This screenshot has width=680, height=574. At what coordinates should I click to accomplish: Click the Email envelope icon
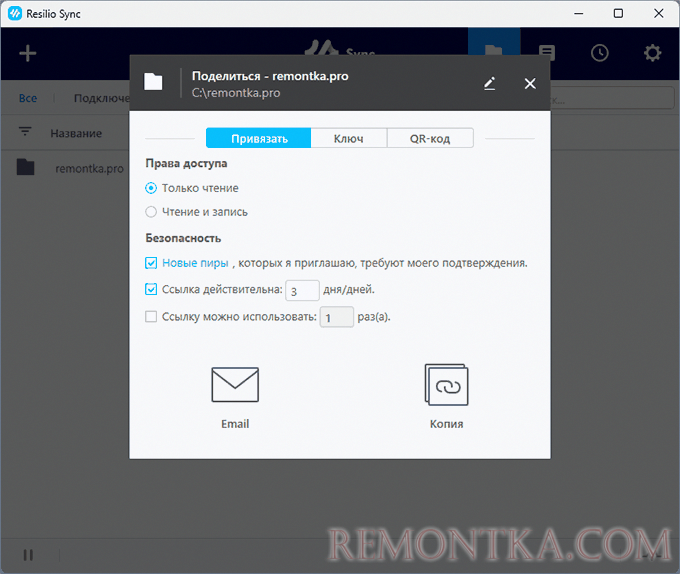point(235,385)
